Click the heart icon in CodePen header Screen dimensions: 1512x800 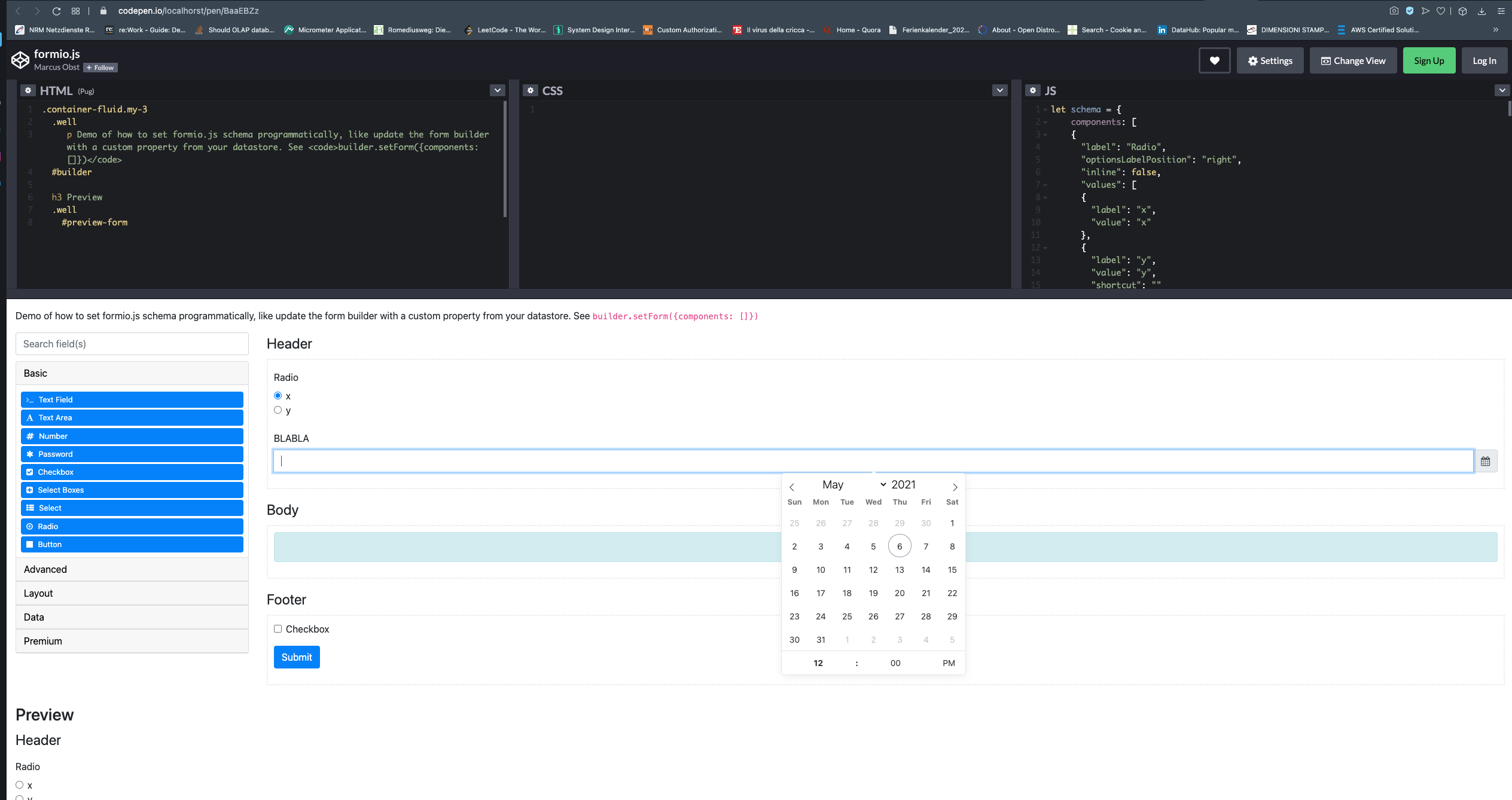click(1214, 60)
